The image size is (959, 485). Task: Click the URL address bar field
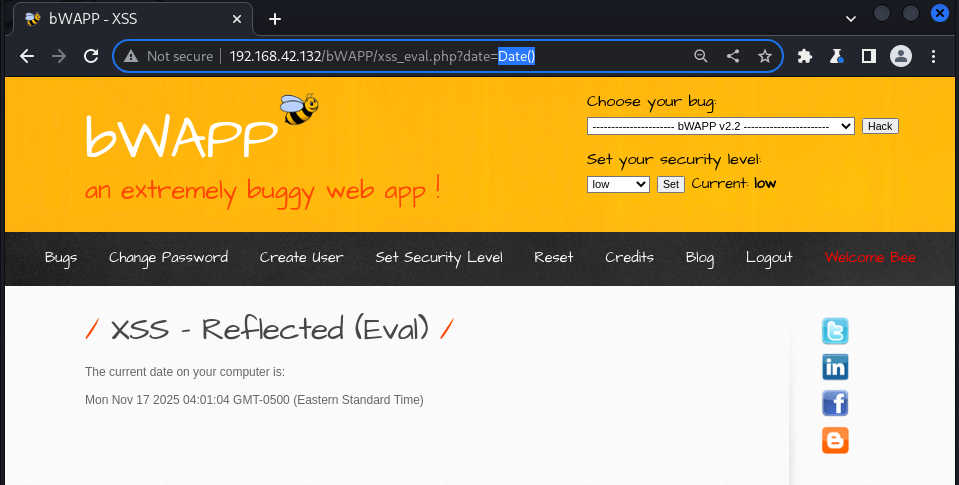point(400,57)
